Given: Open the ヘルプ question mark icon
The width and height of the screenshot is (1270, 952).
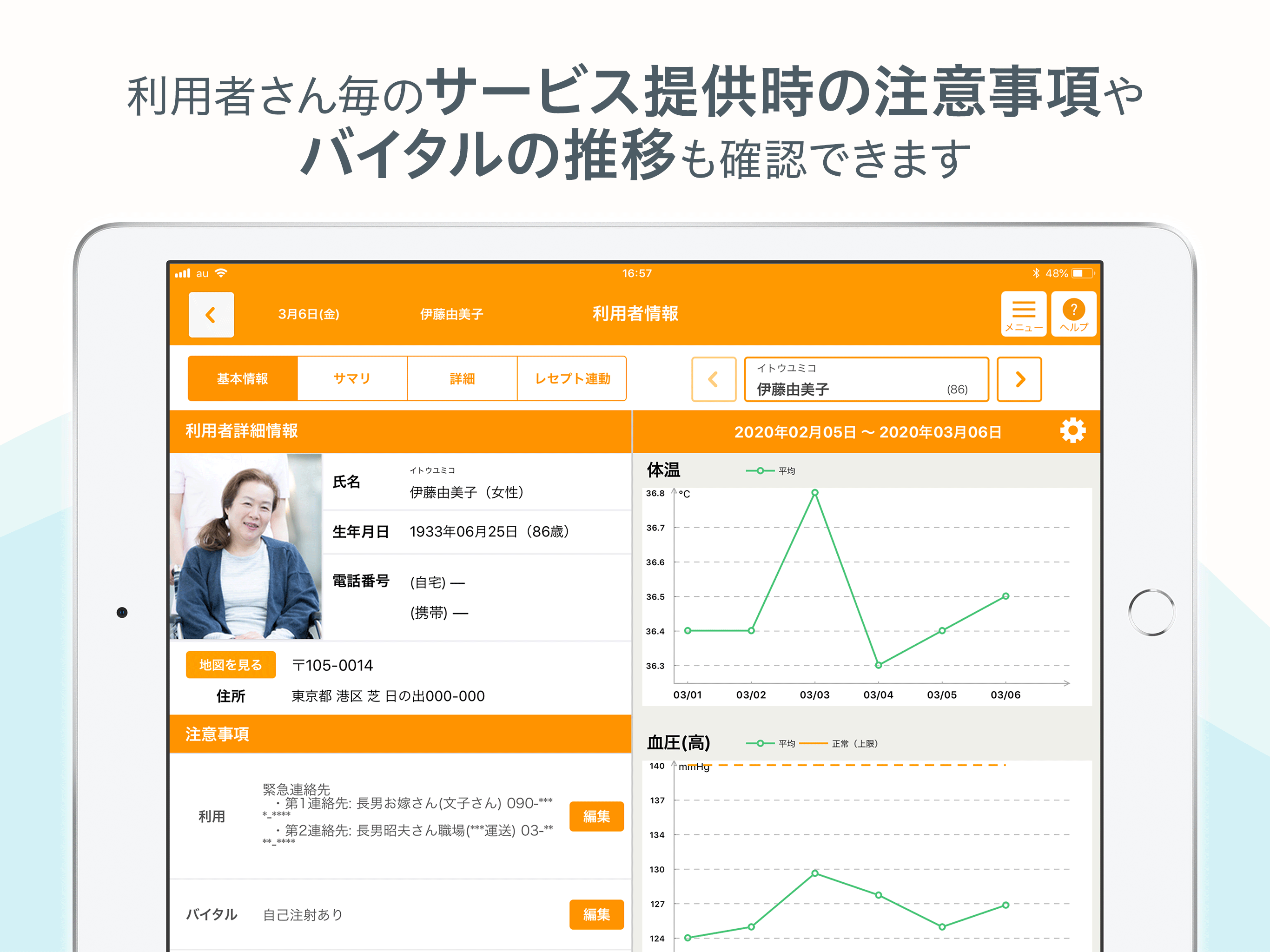Looking at the screenshot, I should tap(1074, 314).
